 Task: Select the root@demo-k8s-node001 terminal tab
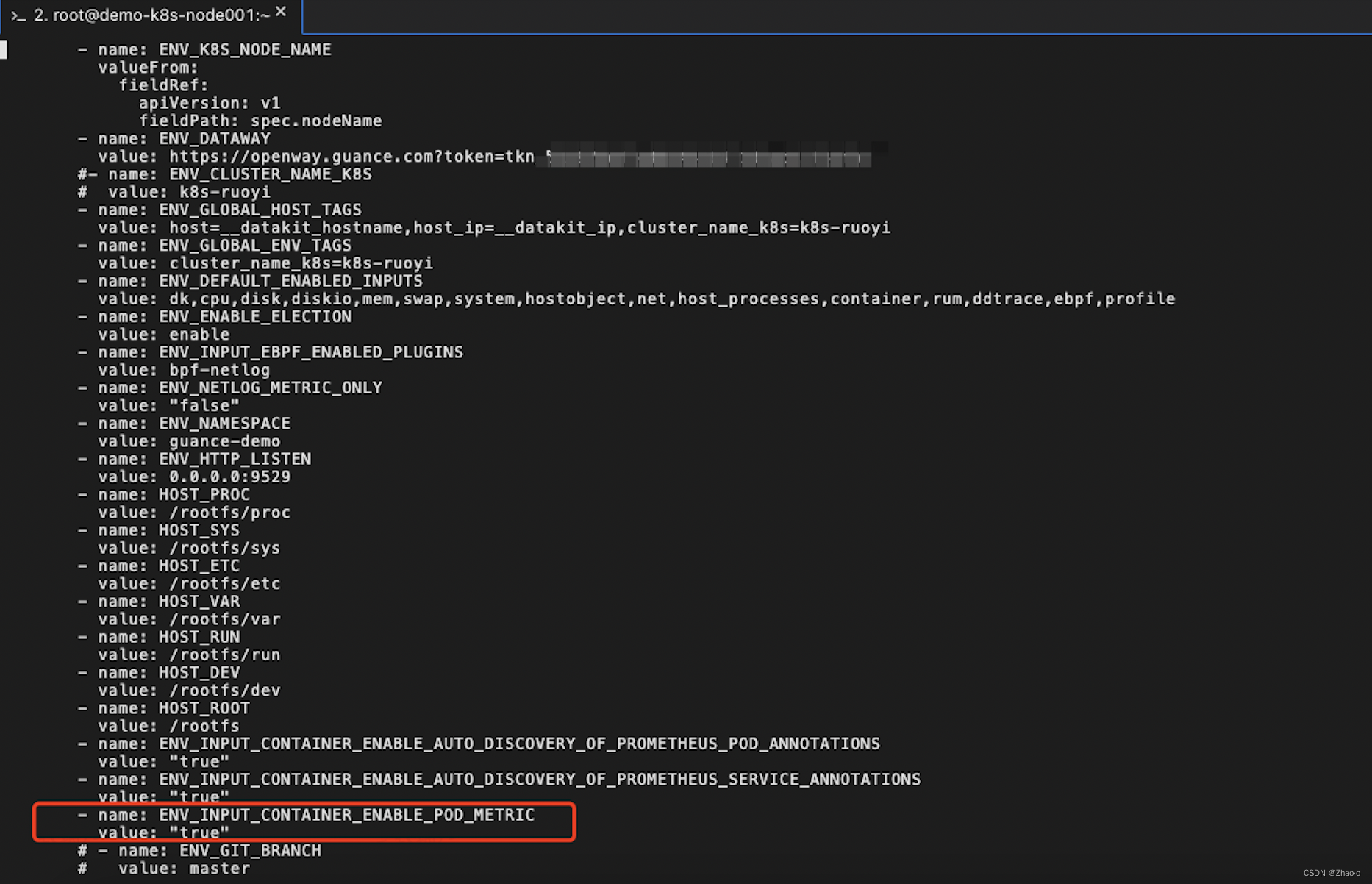tap(151, 15)
